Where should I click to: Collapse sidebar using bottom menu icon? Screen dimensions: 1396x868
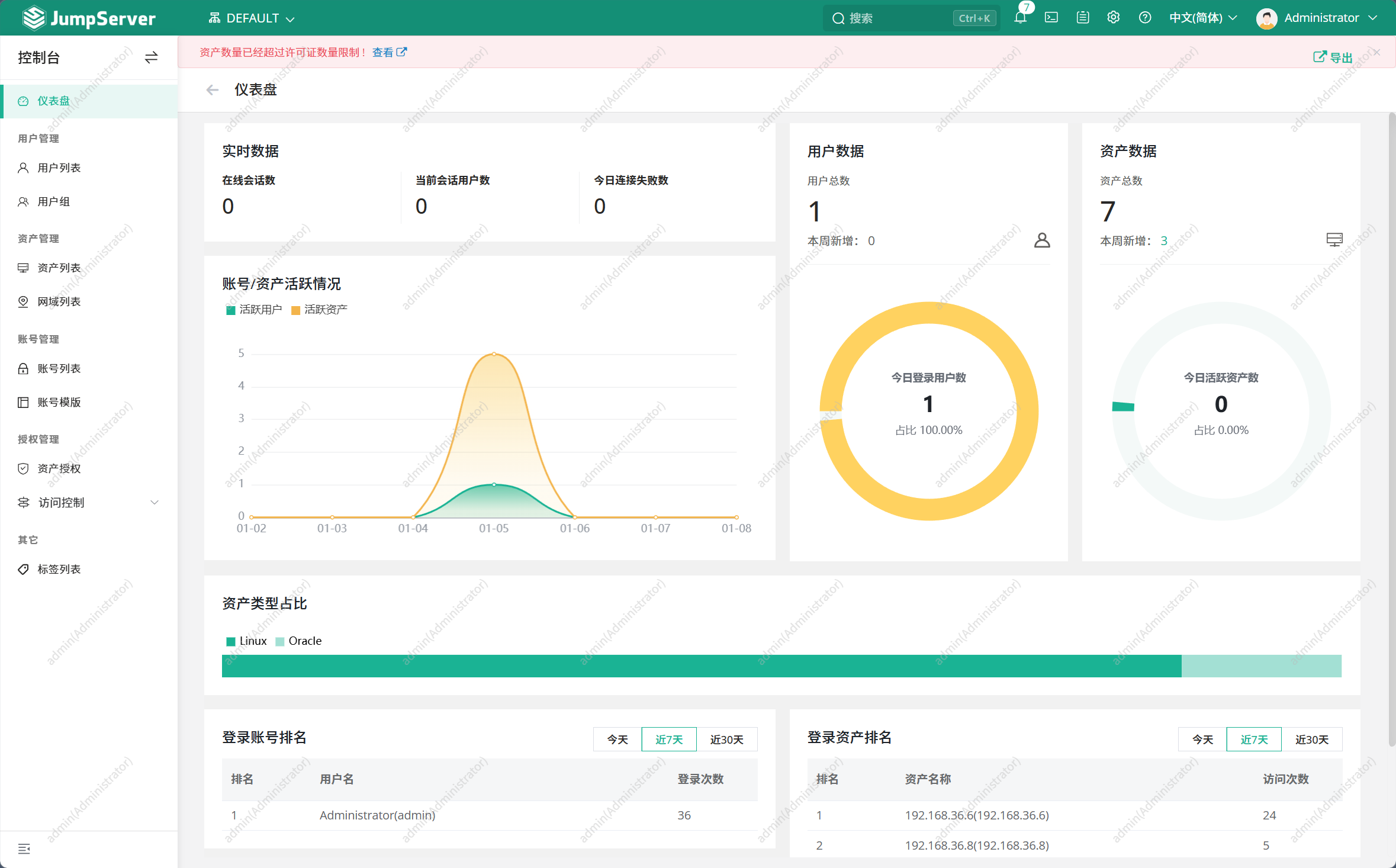(24, 849)
